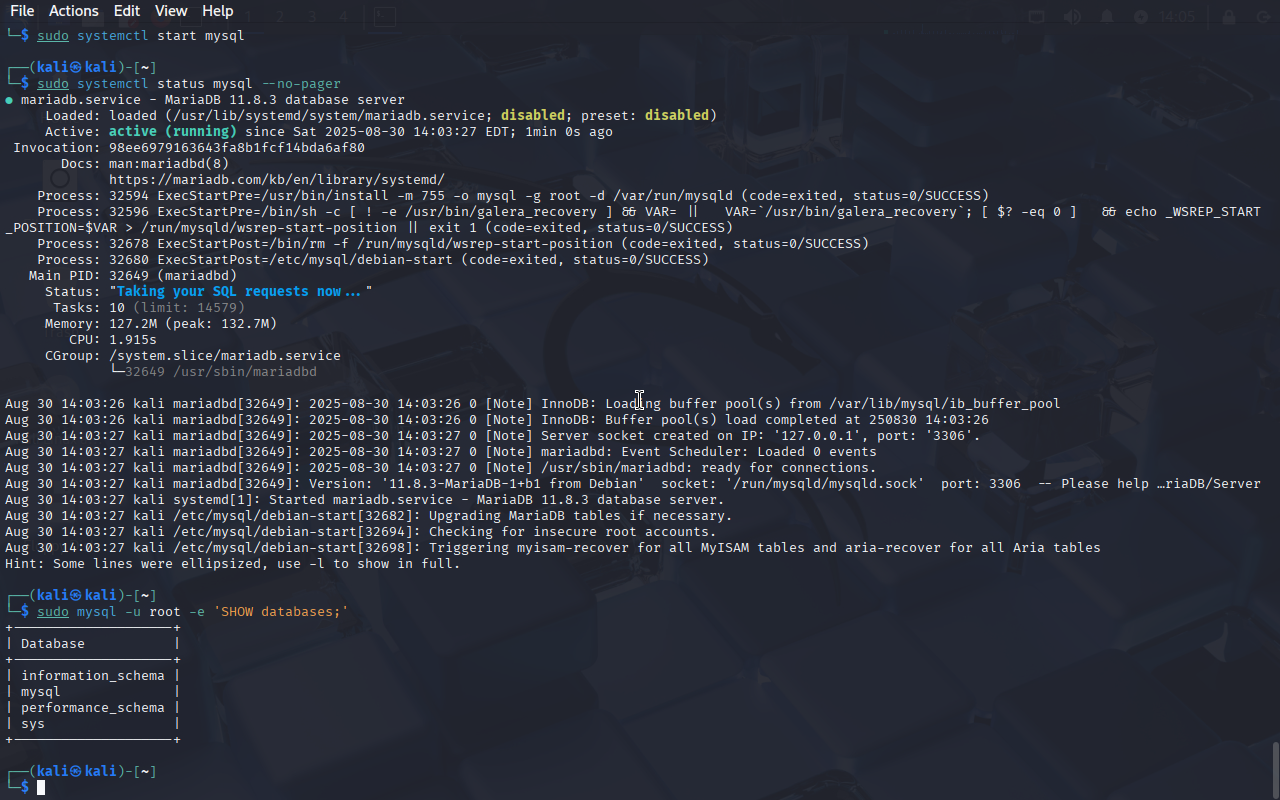This screenshot has height=800, width=1280.
Task: Click the 'Database' table header
Action: point(53,644)
